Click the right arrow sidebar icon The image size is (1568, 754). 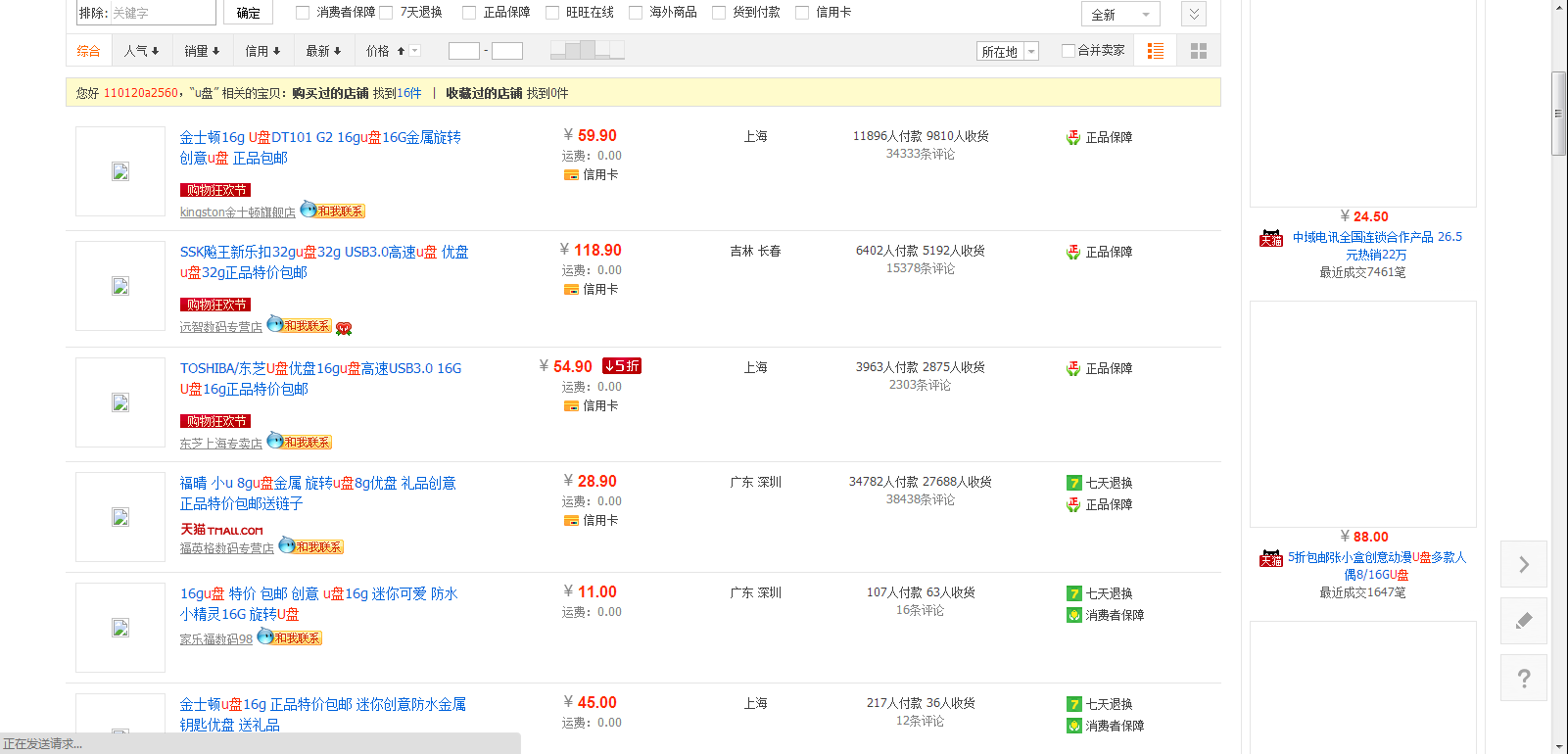1524,564
